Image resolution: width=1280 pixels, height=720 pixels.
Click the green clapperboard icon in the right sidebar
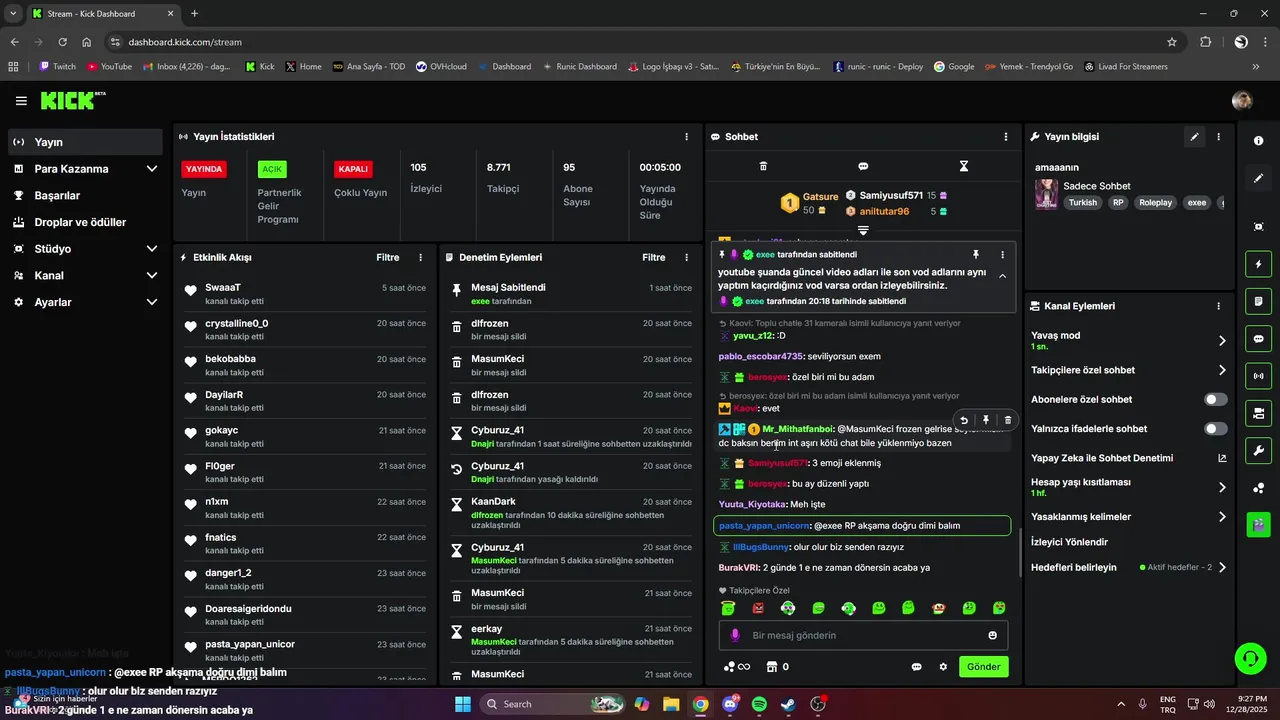pos(1258,524)
